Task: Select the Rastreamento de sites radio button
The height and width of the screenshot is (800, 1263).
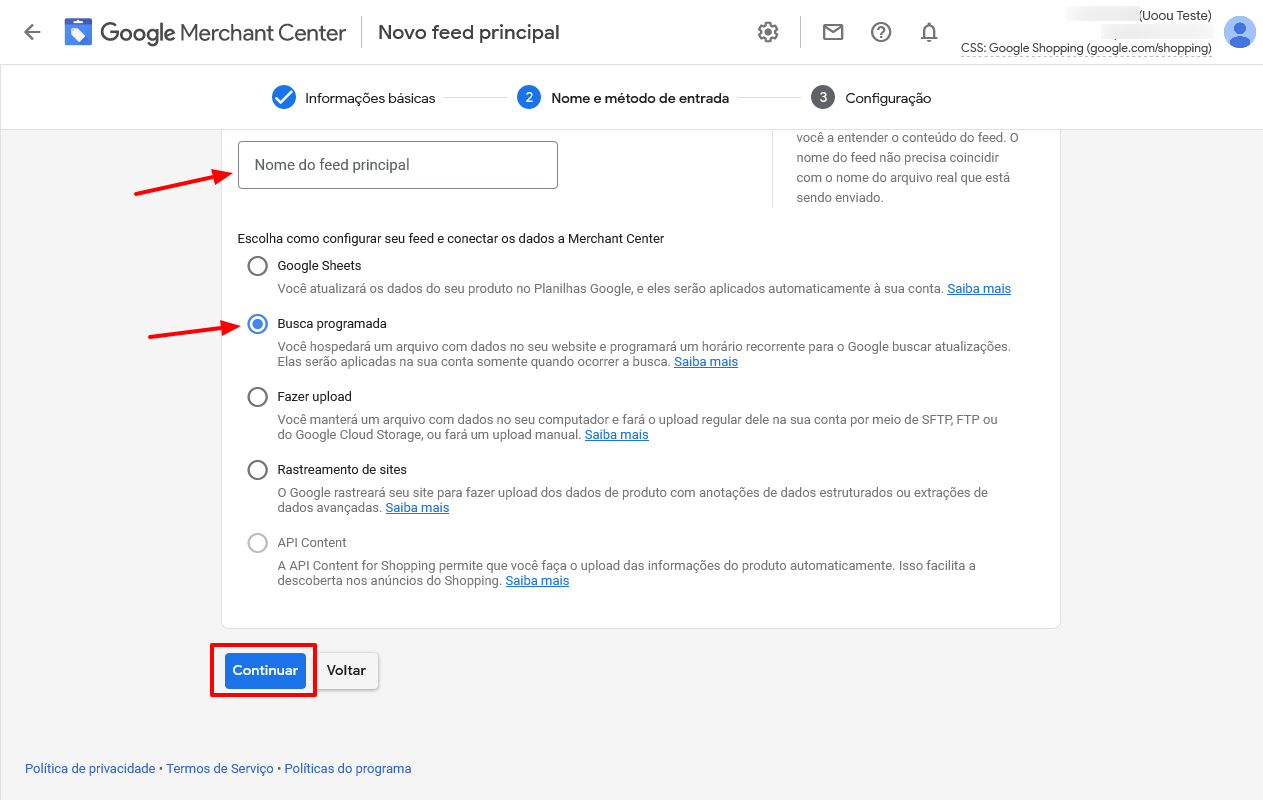Action: point(258,470)
